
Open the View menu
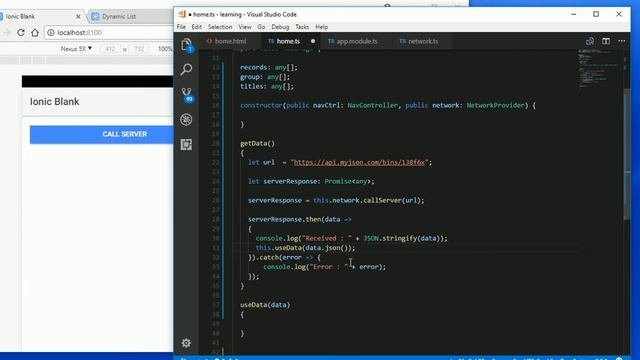245,27
